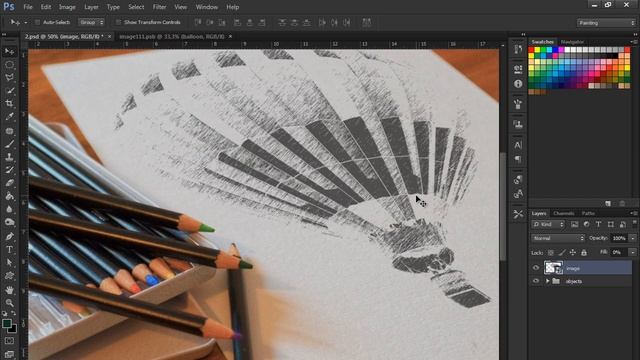
Task: Open the Fill slider dropdown arrow
Action: [633, 253]
